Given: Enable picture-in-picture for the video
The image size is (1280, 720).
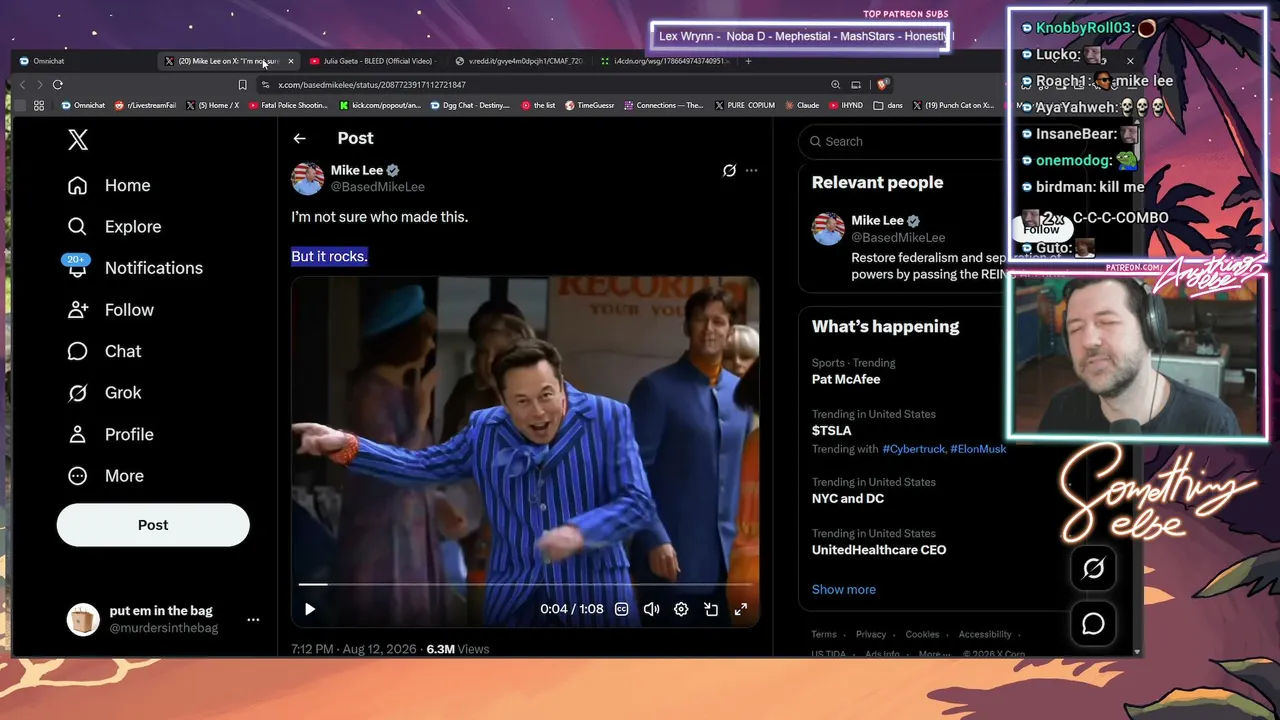Looking at the screenshot, I should [711, 609].
